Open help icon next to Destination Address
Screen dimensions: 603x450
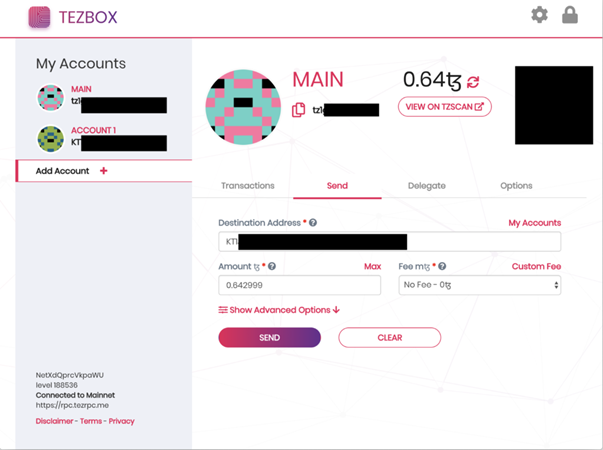click(x=313, y=223)
